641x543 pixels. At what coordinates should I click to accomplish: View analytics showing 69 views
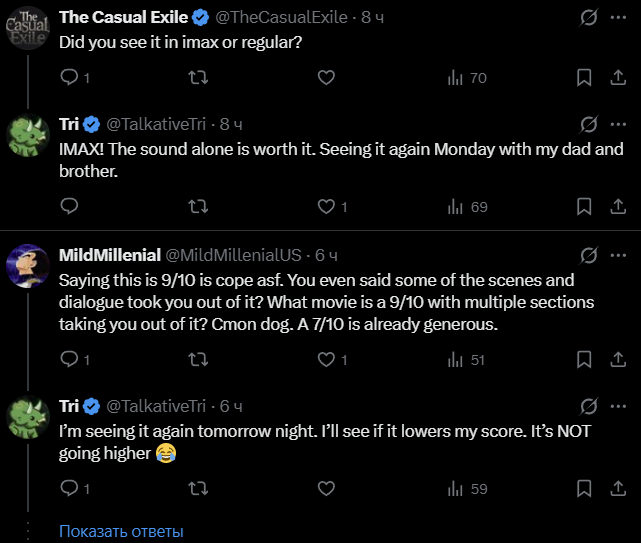(x=467, y=206)
